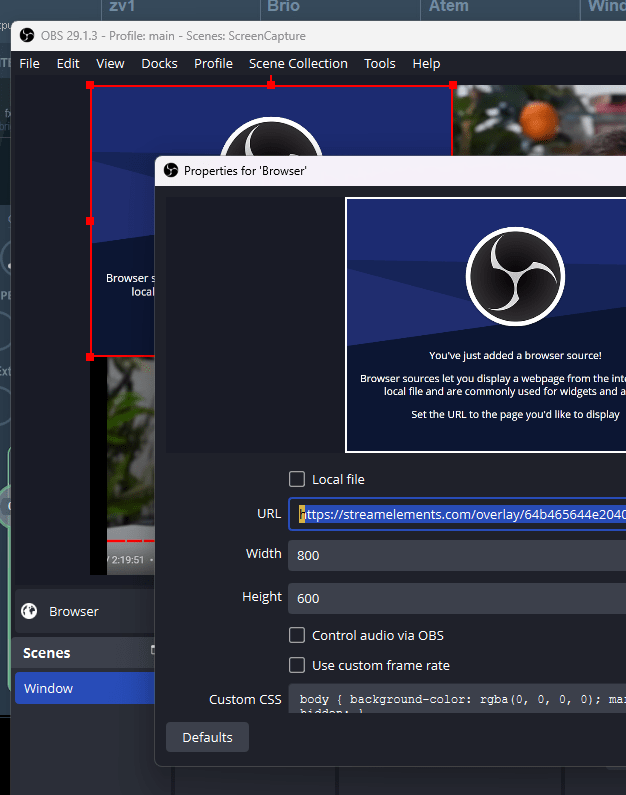Click the OBS 29.1.3 main window title
The height and width of the screenshot is (795, 626).
173,36
